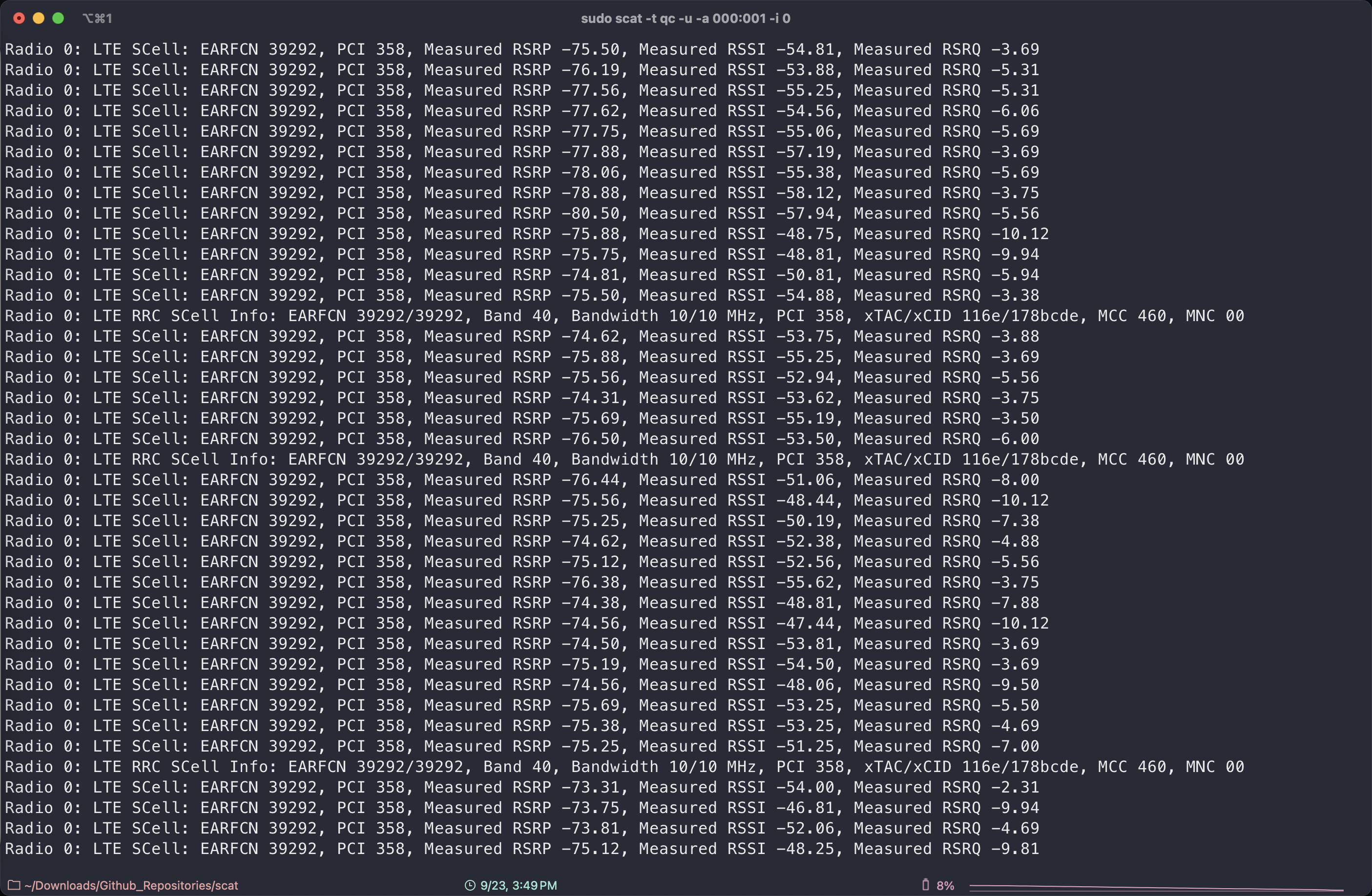Pick the RSRQ value -7.00
This screenshot has width=1372, height=896.
(1015, 746)
